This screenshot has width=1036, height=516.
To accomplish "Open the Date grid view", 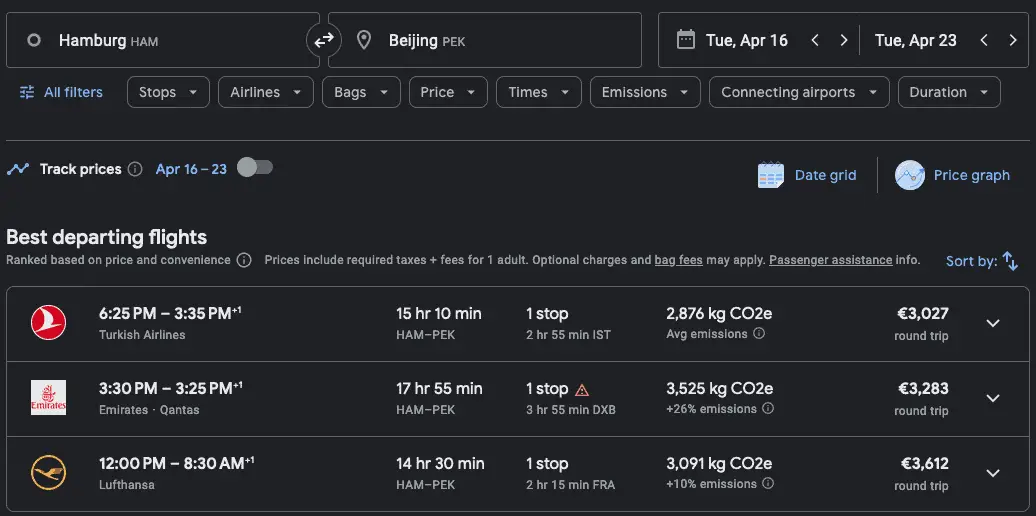I will tap(807, 175).
